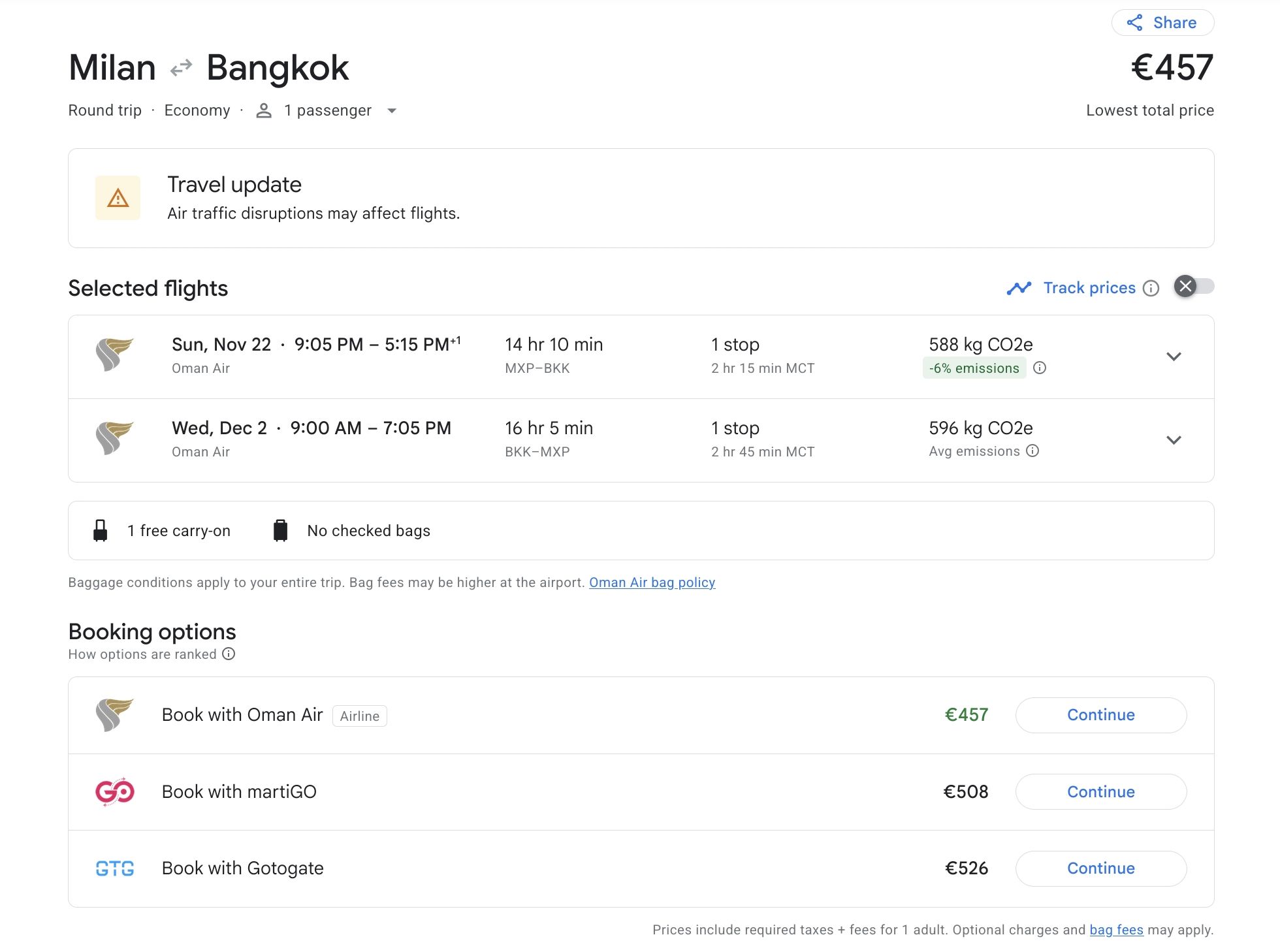Click the Track prices info icon
Screen dimensions: 1280x952
[1151, 288]
